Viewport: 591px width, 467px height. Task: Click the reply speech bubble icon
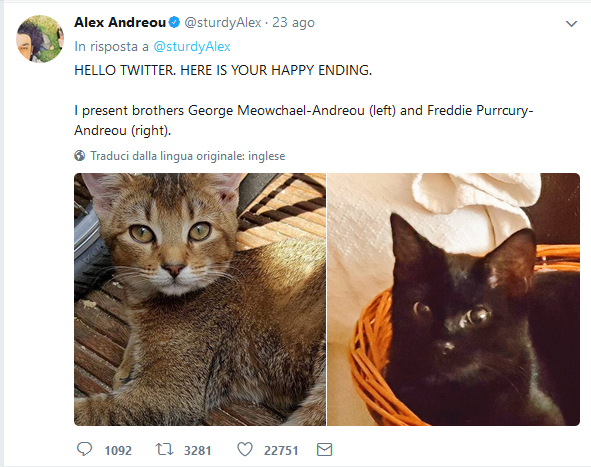point(84,449)
